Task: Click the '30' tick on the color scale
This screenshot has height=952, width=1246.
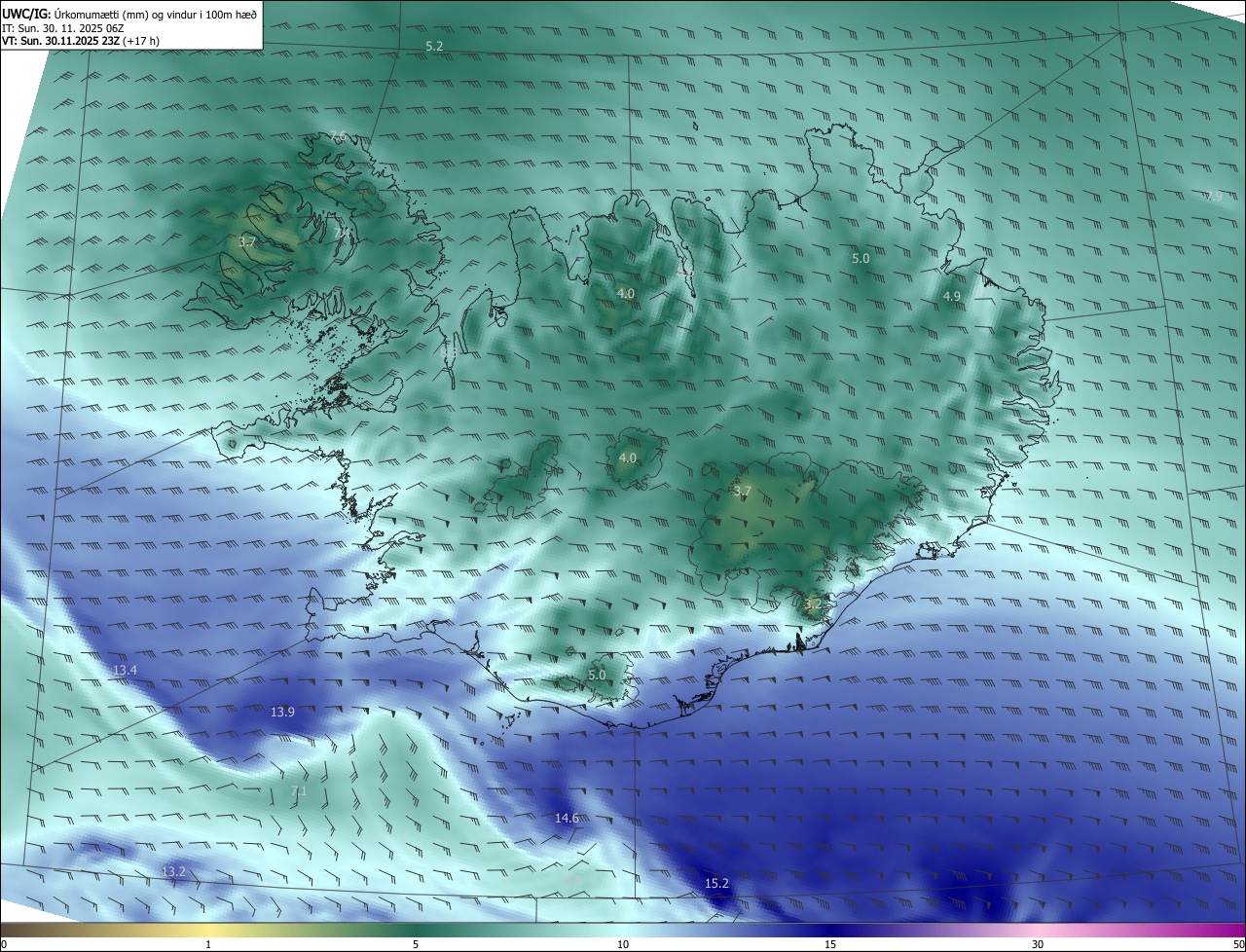Action: (1038, 944)
